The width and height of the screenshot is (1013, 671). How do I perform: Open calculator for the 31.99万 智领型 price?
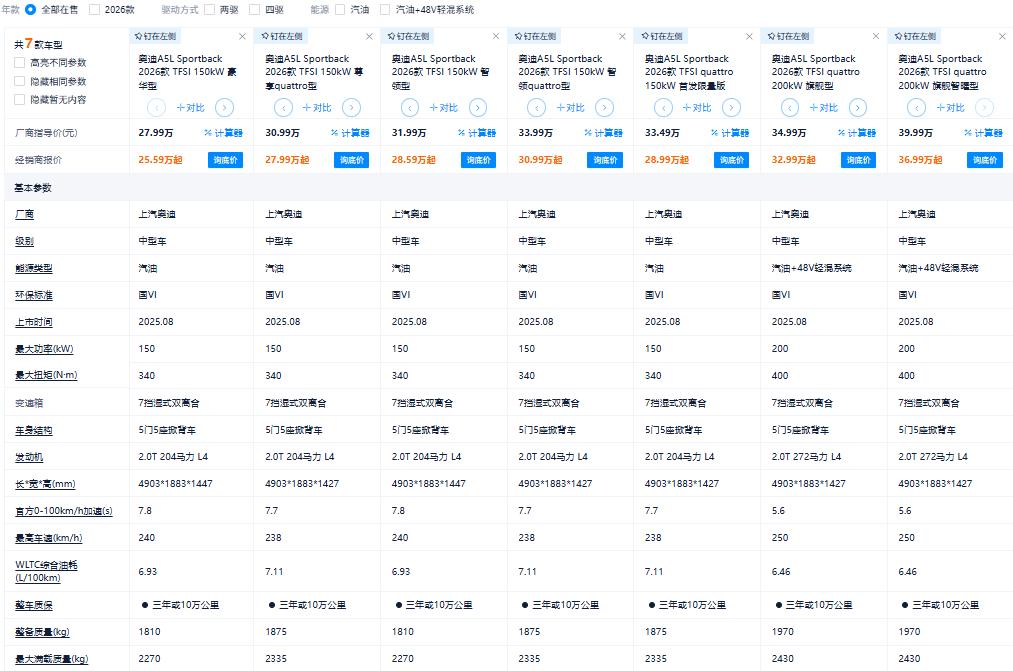coord(478,131)
